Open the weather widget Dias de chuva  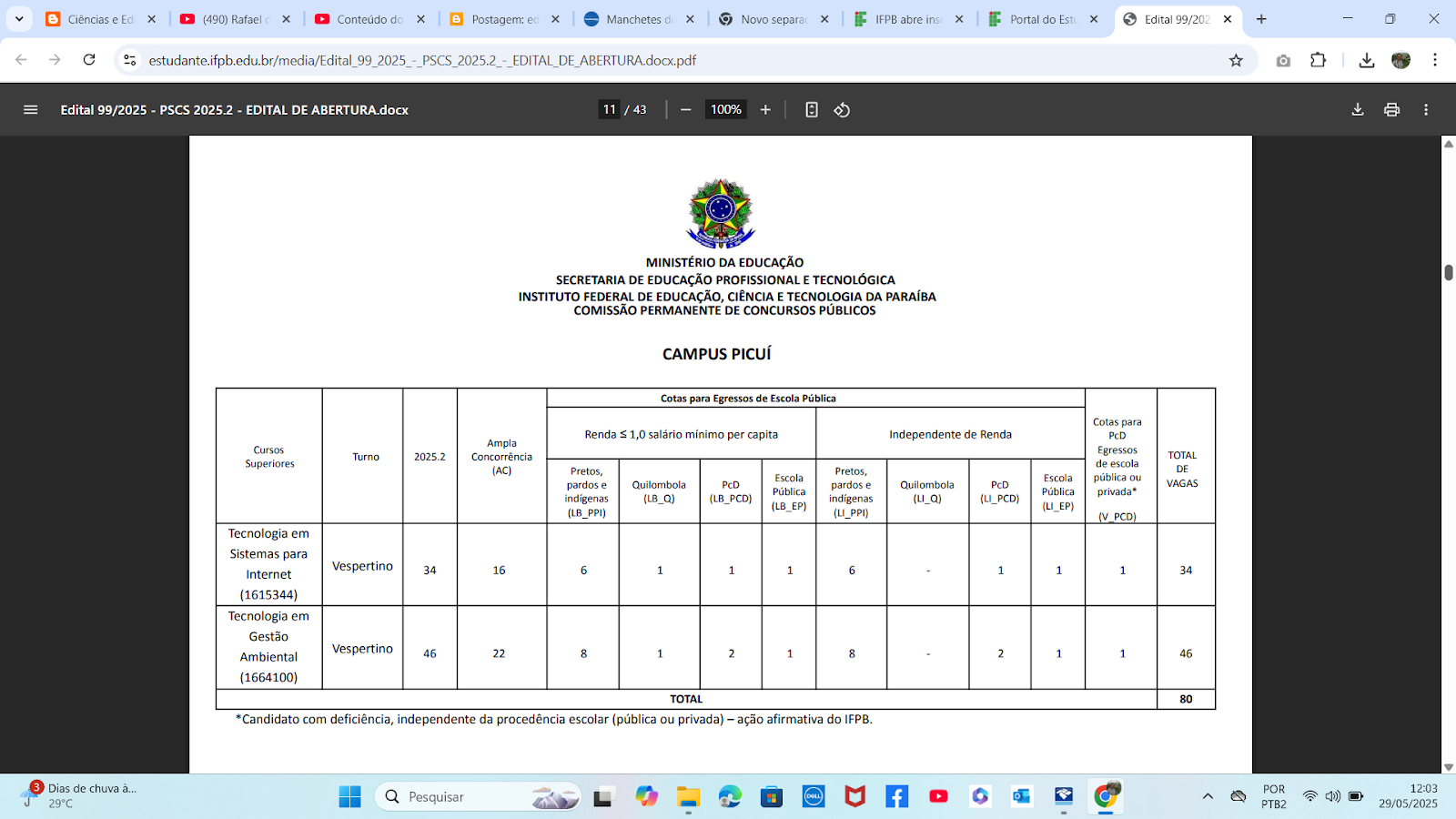click(x=79, y=796)
